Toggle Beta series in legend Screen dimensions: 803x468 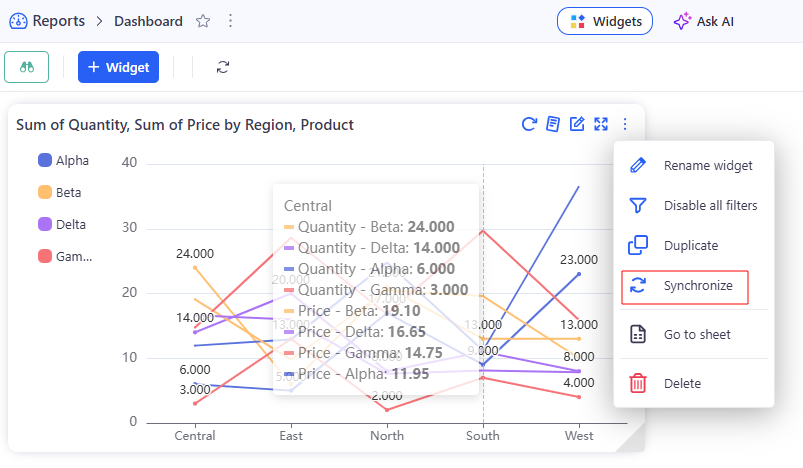coord(59,192)
